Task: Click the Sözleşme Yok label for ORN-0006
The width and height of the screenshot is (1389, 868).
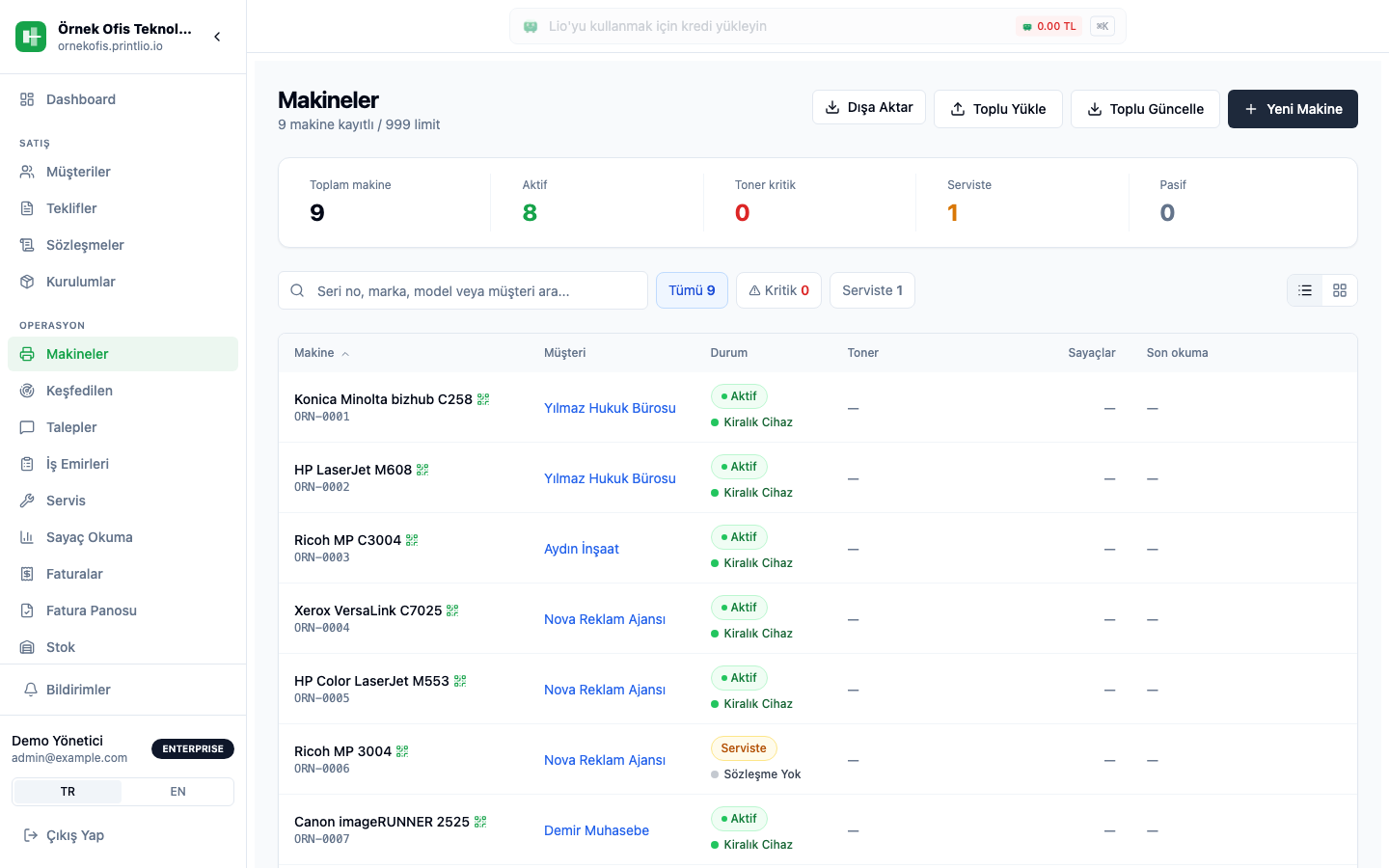Action: (x=756, y=774)
